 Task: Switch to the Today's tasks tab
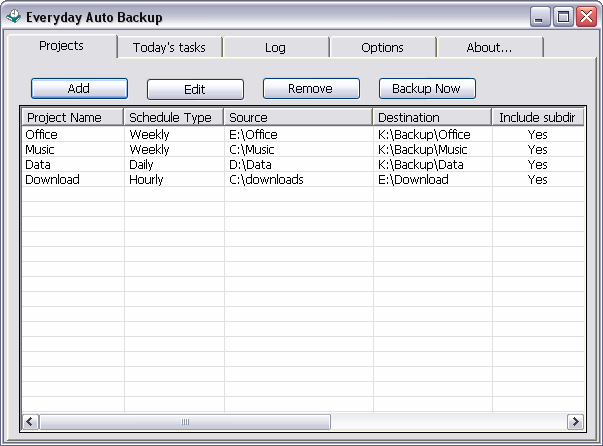(169, 47)
